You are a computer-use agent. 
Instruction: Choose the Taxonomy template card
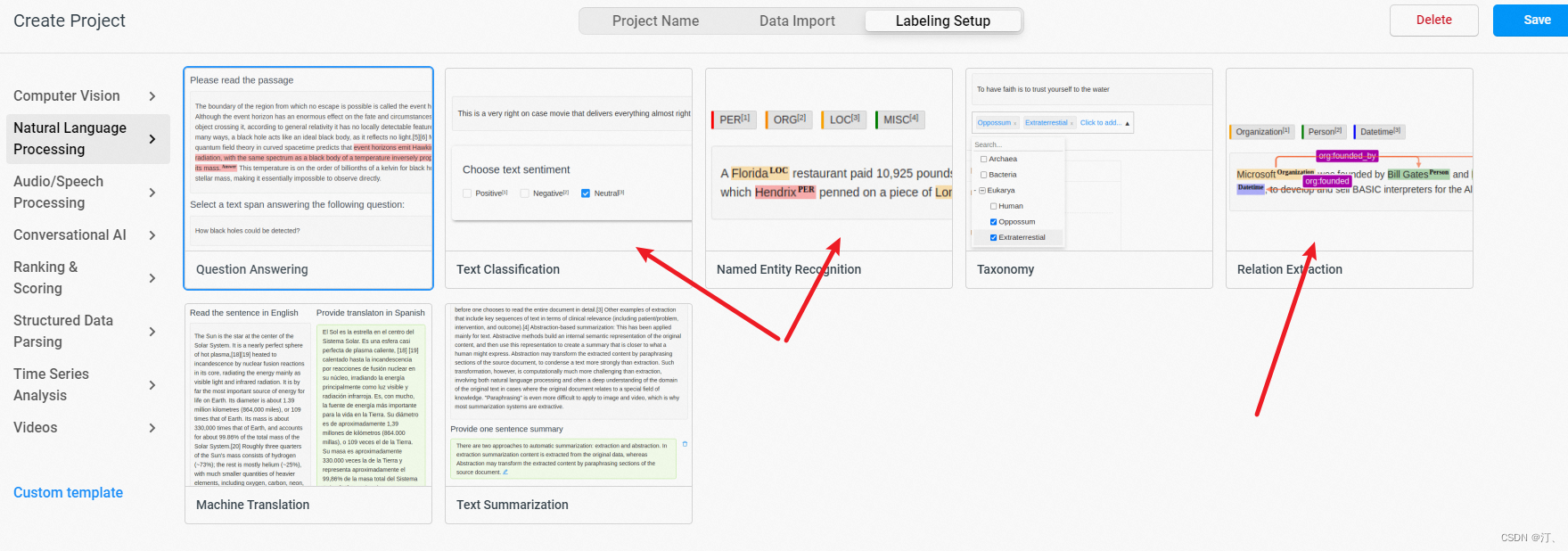1089,178
